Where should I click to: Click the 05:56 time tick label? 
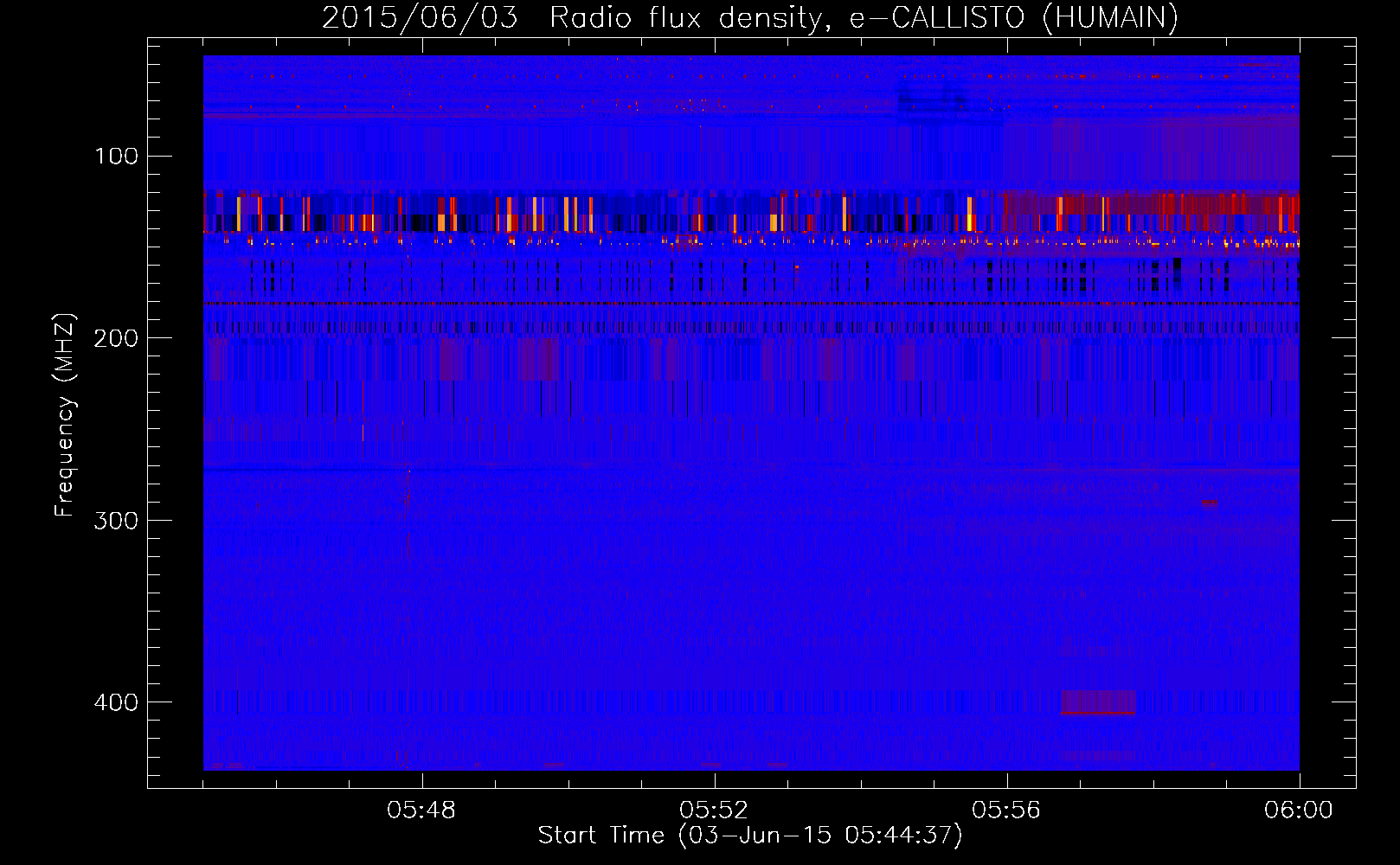1006,811
